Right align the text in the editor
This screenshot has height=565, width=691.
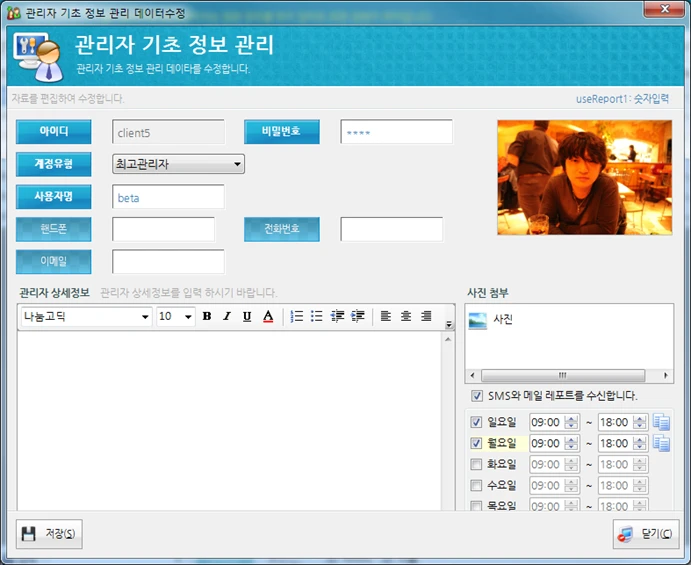(x=426, y=316)
